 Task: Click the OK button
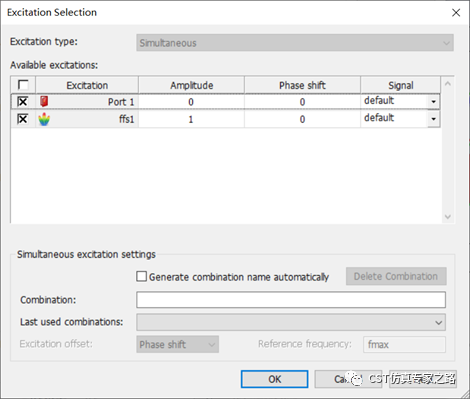coord(274,379)
